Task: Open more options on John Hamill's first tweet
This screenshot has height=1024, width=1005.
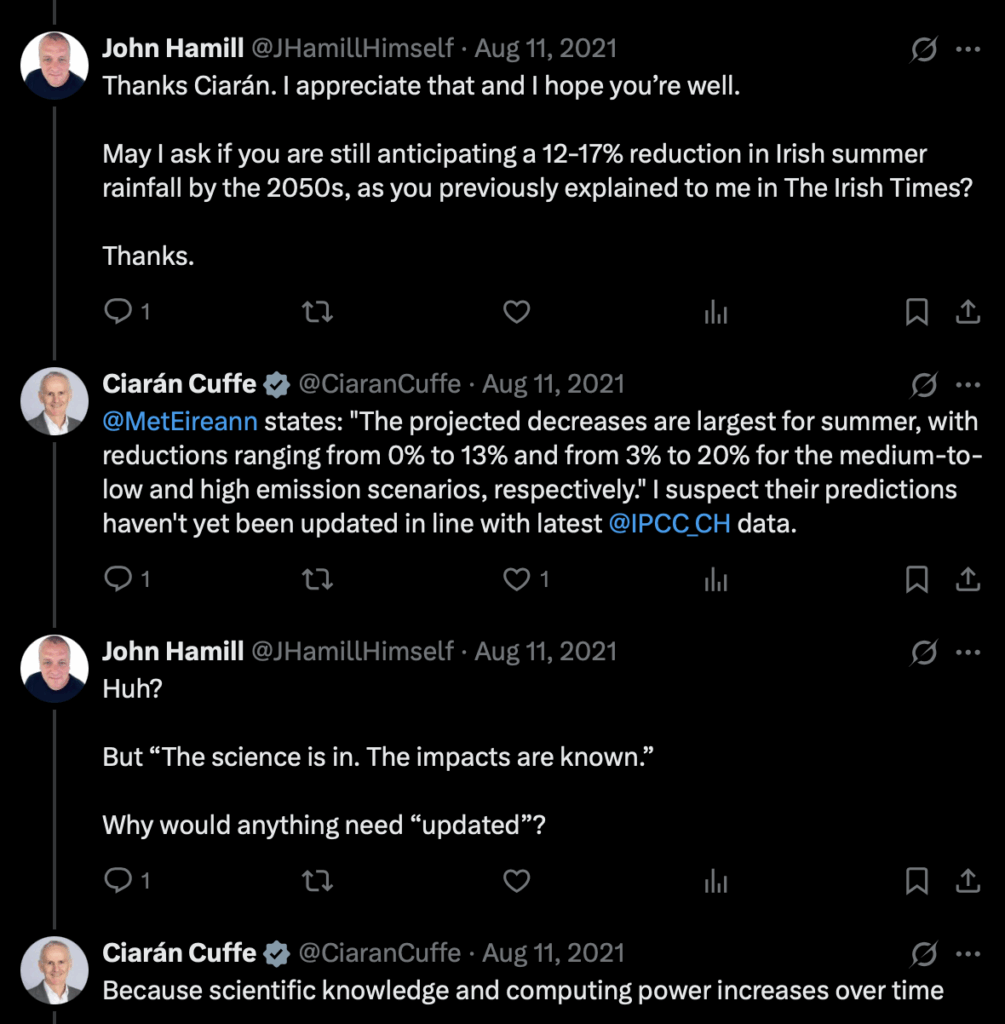Action: tap(967, 49)
